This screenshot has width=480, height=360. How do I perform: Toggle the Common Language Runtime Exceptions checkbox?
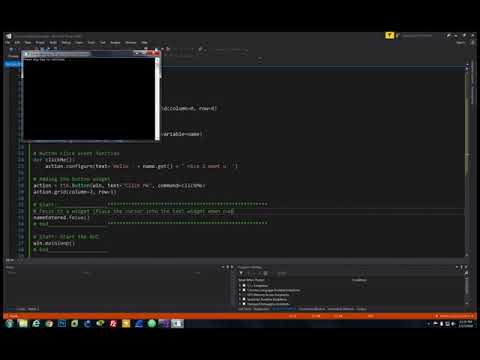(244, 290)
